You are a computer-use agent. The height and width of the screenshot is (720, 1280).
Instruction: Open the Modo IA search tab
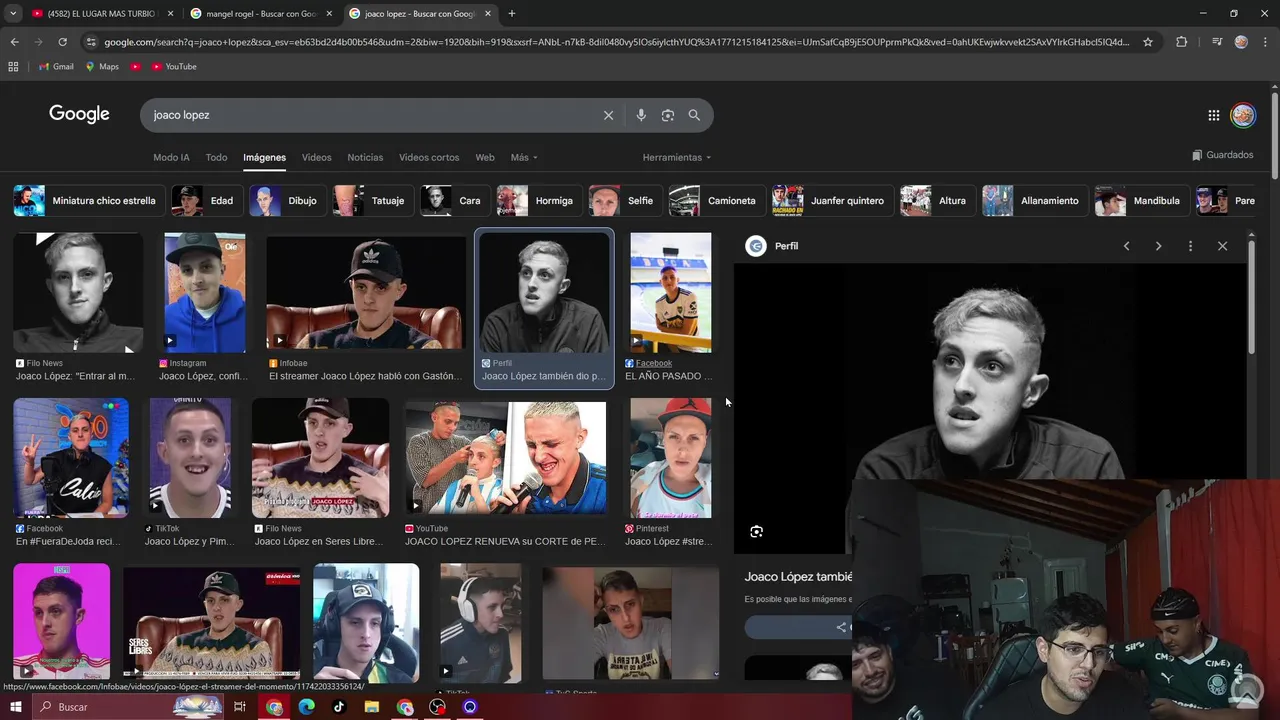(171, 158)
